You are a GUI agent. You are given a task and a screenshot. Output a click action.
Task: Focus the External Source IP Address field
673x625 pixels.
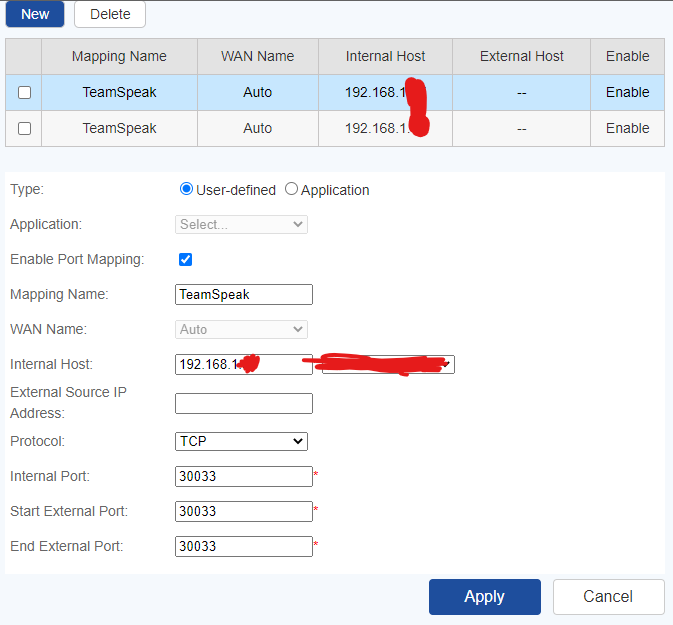click(x=244, y=404)
